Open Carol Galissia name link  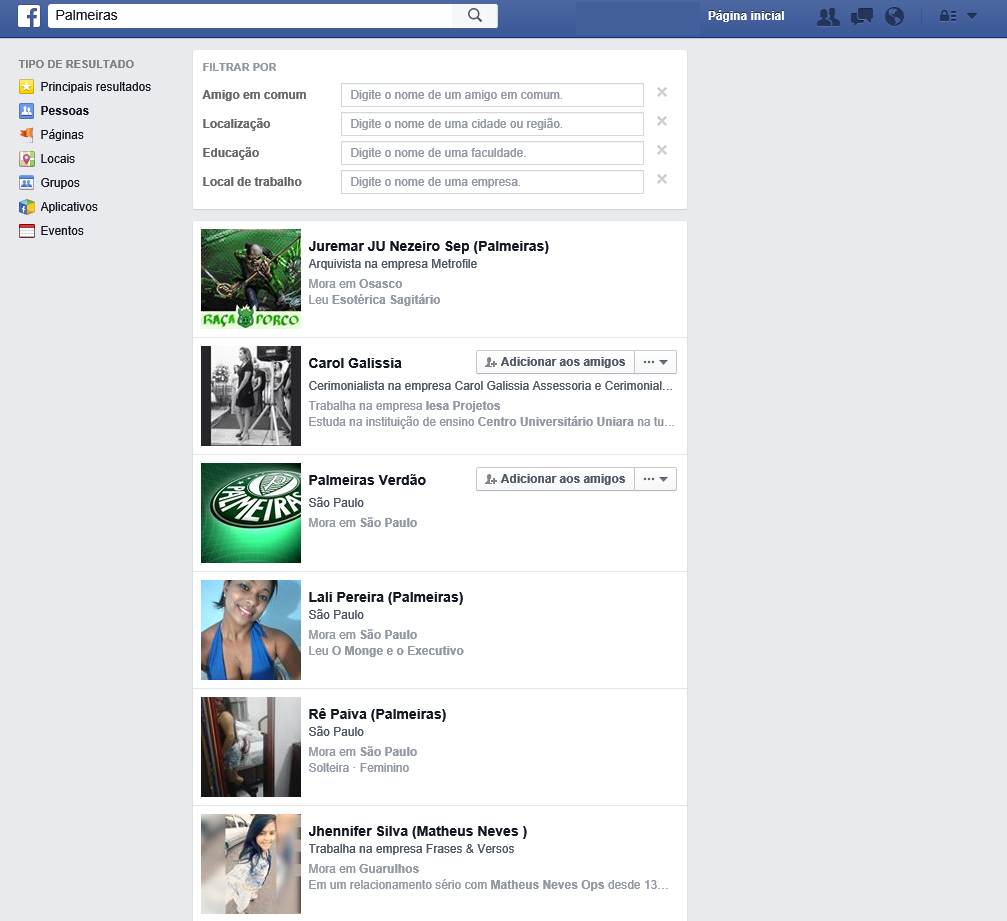pyautogui.click(x=355, y=363)
